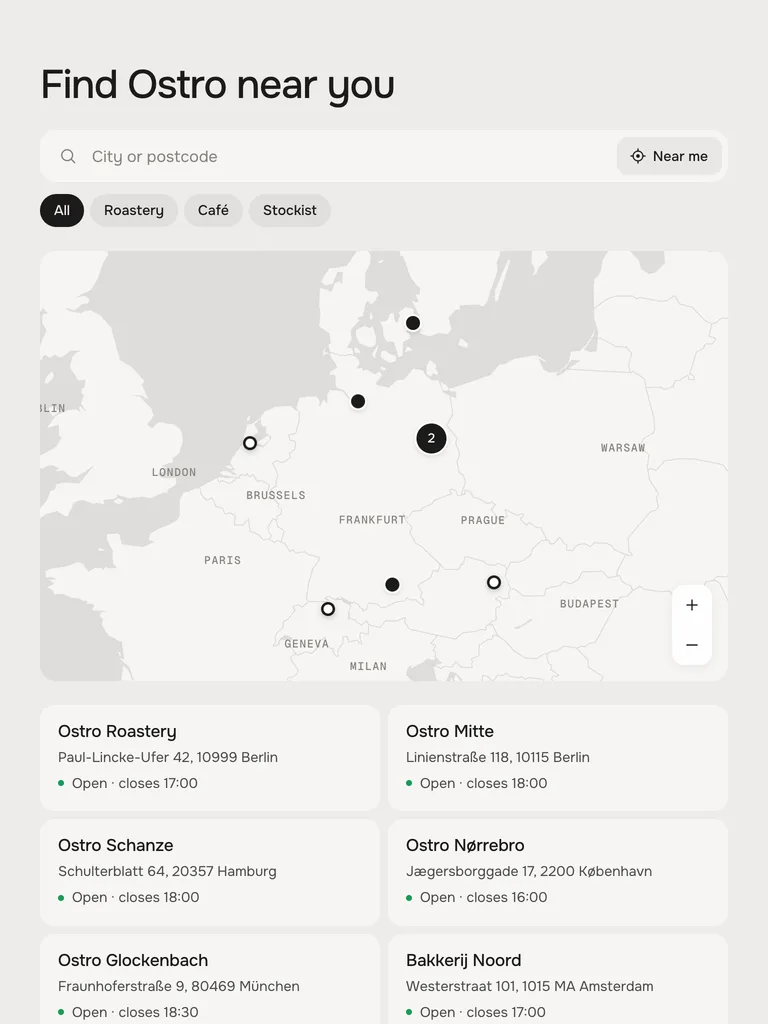768x1024 pixels.
Task: Click the FRANKFURT map label
Action: pyautogui.click(x=372, y=520)
